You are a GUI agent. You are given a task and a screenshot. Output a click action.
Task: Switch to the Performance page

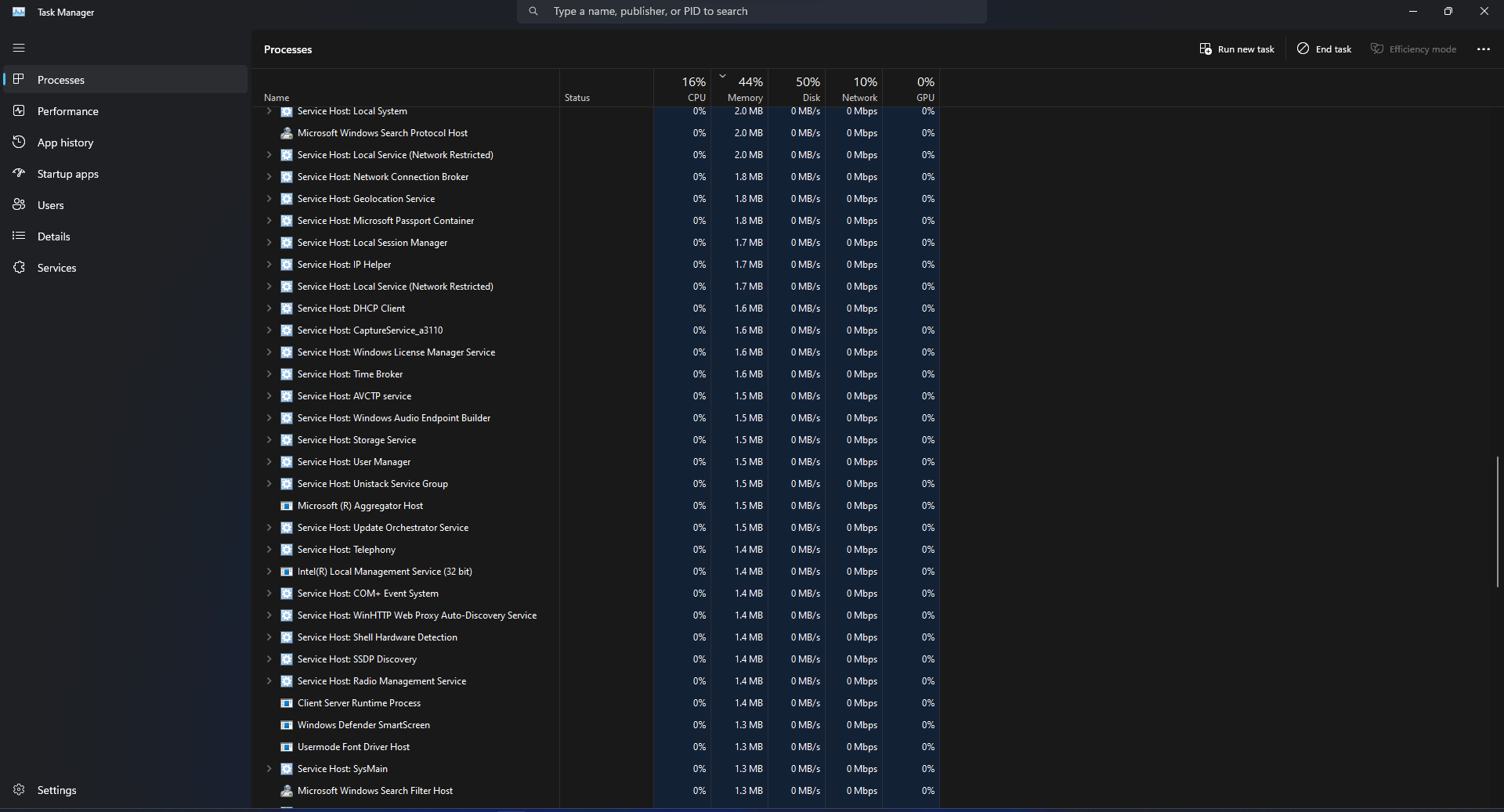point(125,111)
